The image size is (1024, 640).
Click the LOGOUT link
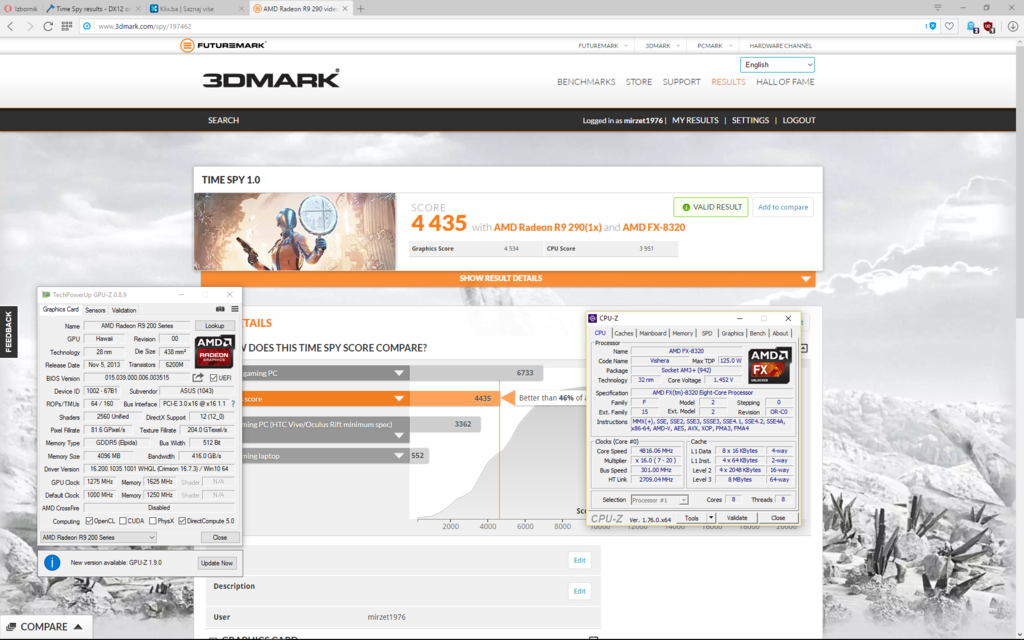[x=799, y=120]
